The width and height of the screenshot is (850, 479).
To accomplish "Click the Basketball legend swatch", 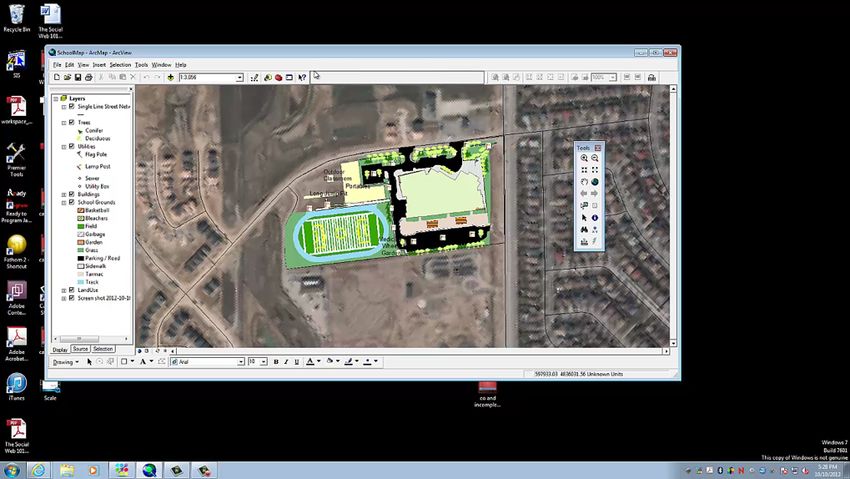I will click(x=81, y=210).
